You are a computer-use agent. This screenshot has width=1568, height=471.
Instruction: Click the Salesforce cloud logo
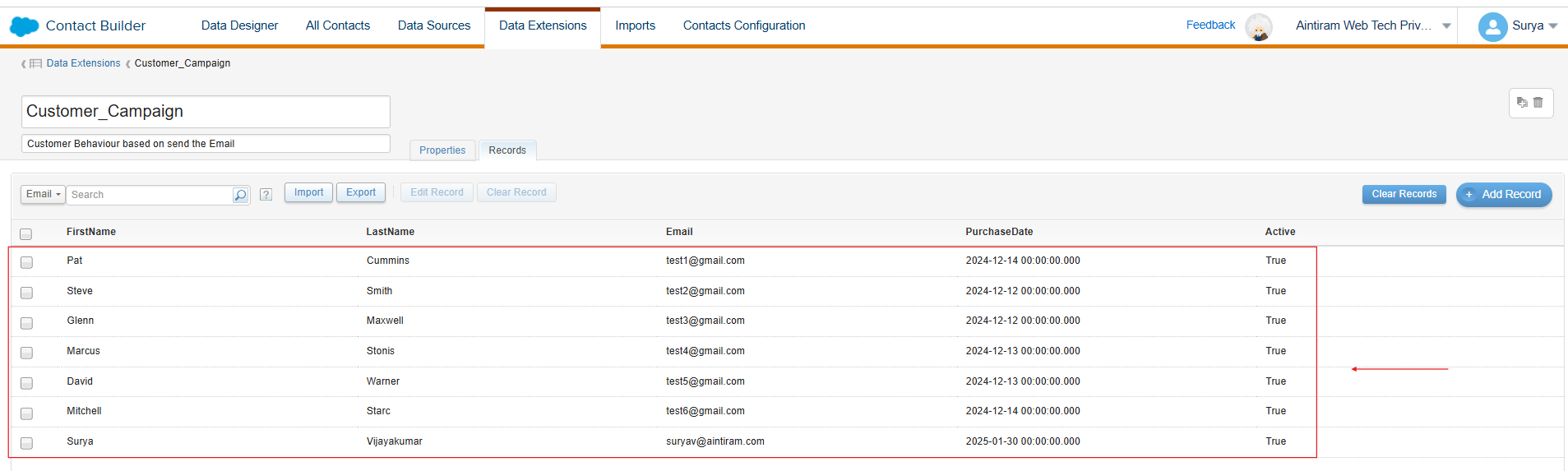coord(24,26)
